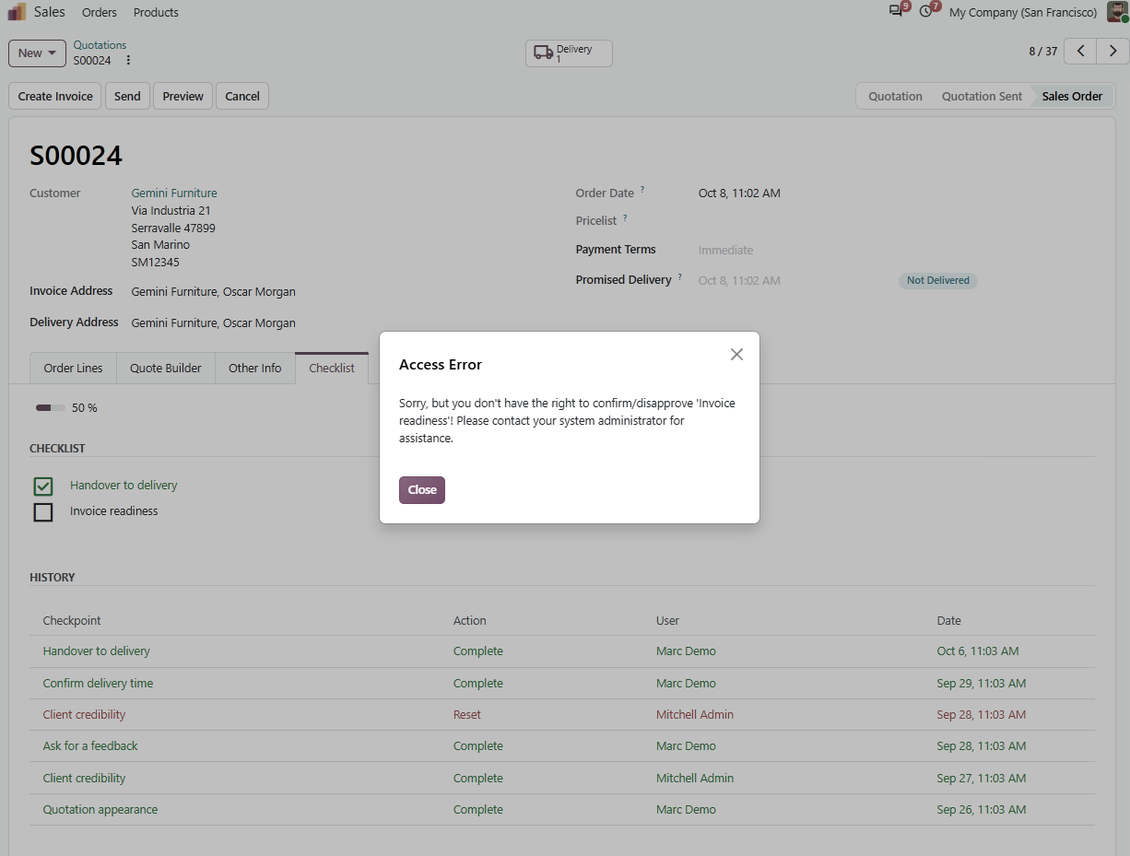The width and height of the screenshot is (1130, 856).
Task: Uncheck Handover to delivery checkbox
Action: tap(43, 486)
